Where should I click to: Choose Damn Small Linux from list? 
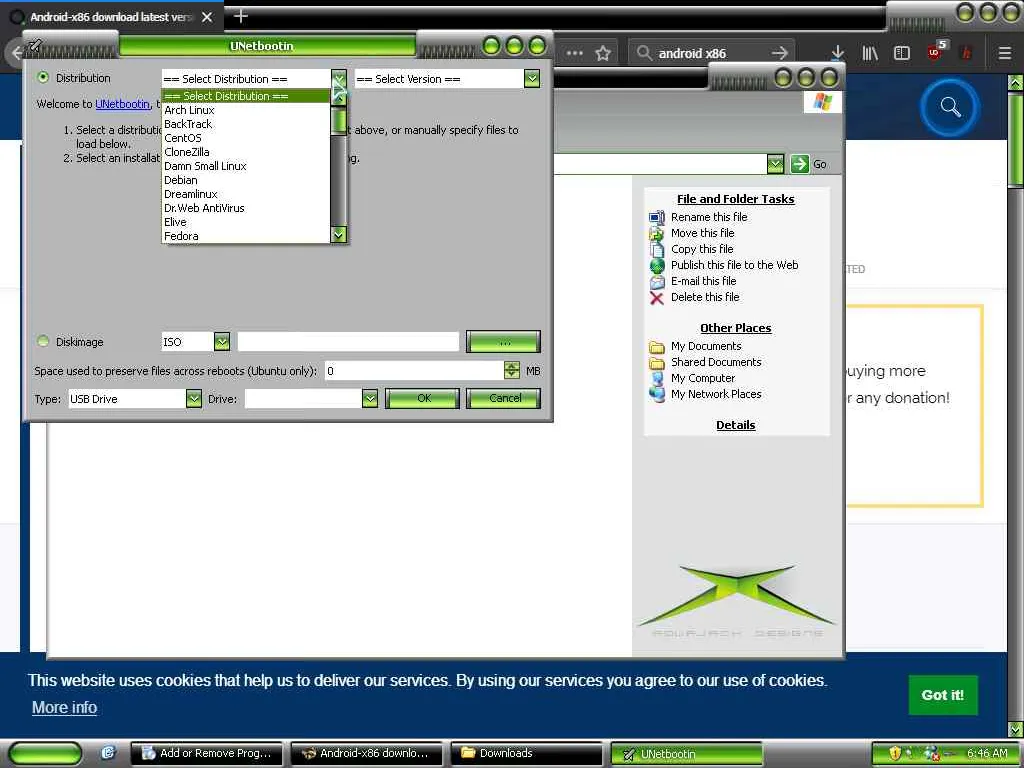click(x=245, y=166)
